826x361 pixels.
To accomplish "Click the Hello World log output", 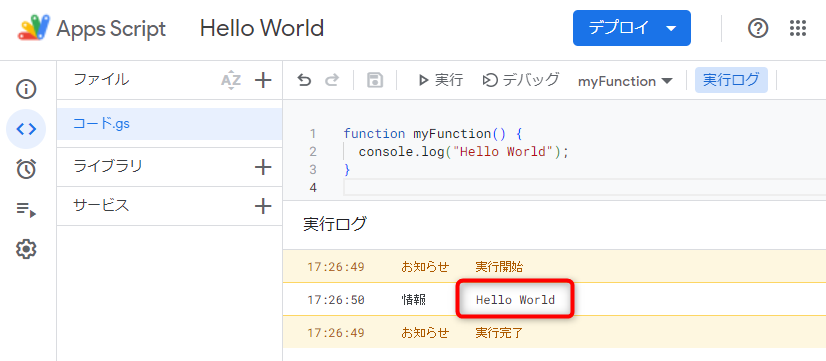I will click(x=515, y=300).
